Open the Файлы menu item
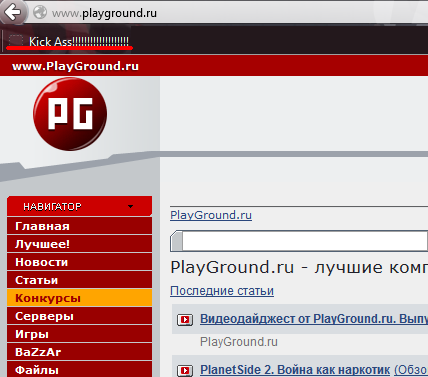Image resolution: width=428 pixels, height=377 pixels. coord(79,369)
